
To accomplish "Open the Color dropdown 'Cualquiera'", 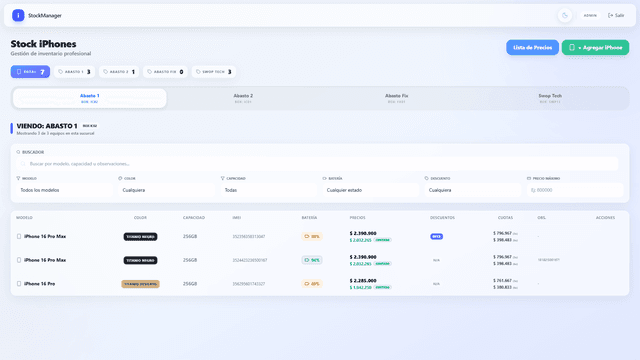I will coord(166,190).
